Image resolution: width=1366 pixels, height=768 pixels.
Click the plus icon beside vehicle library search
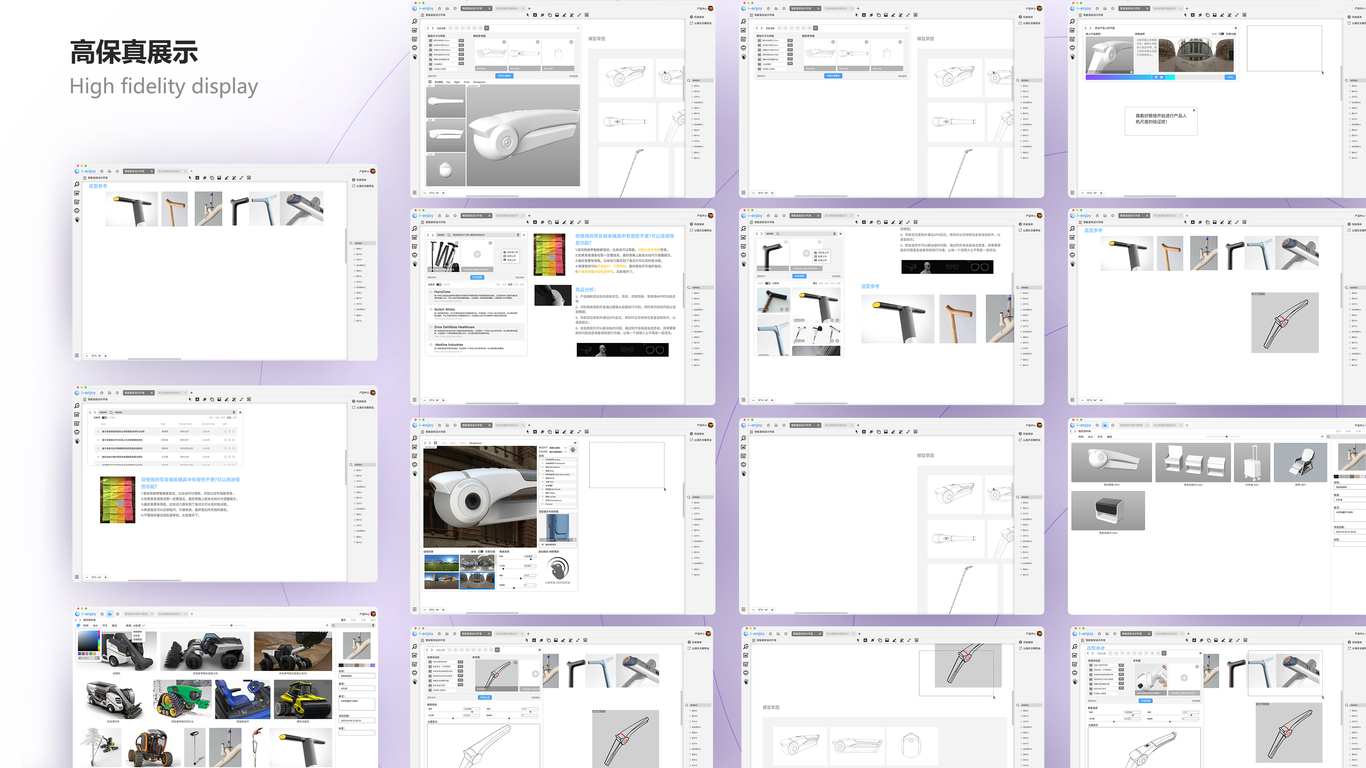coord(327,626)
